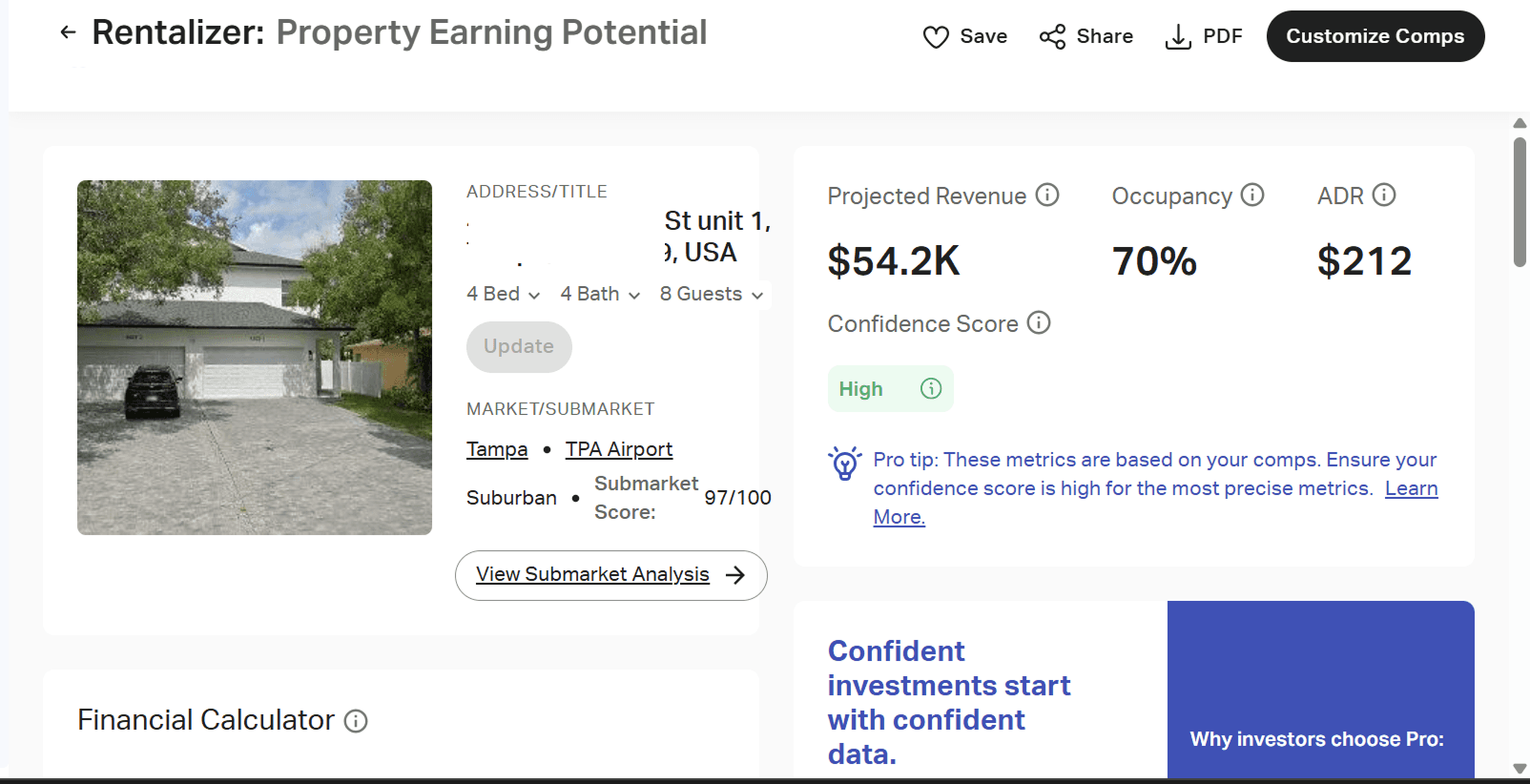Show info icon next to Occupancy

point(1252,195)
